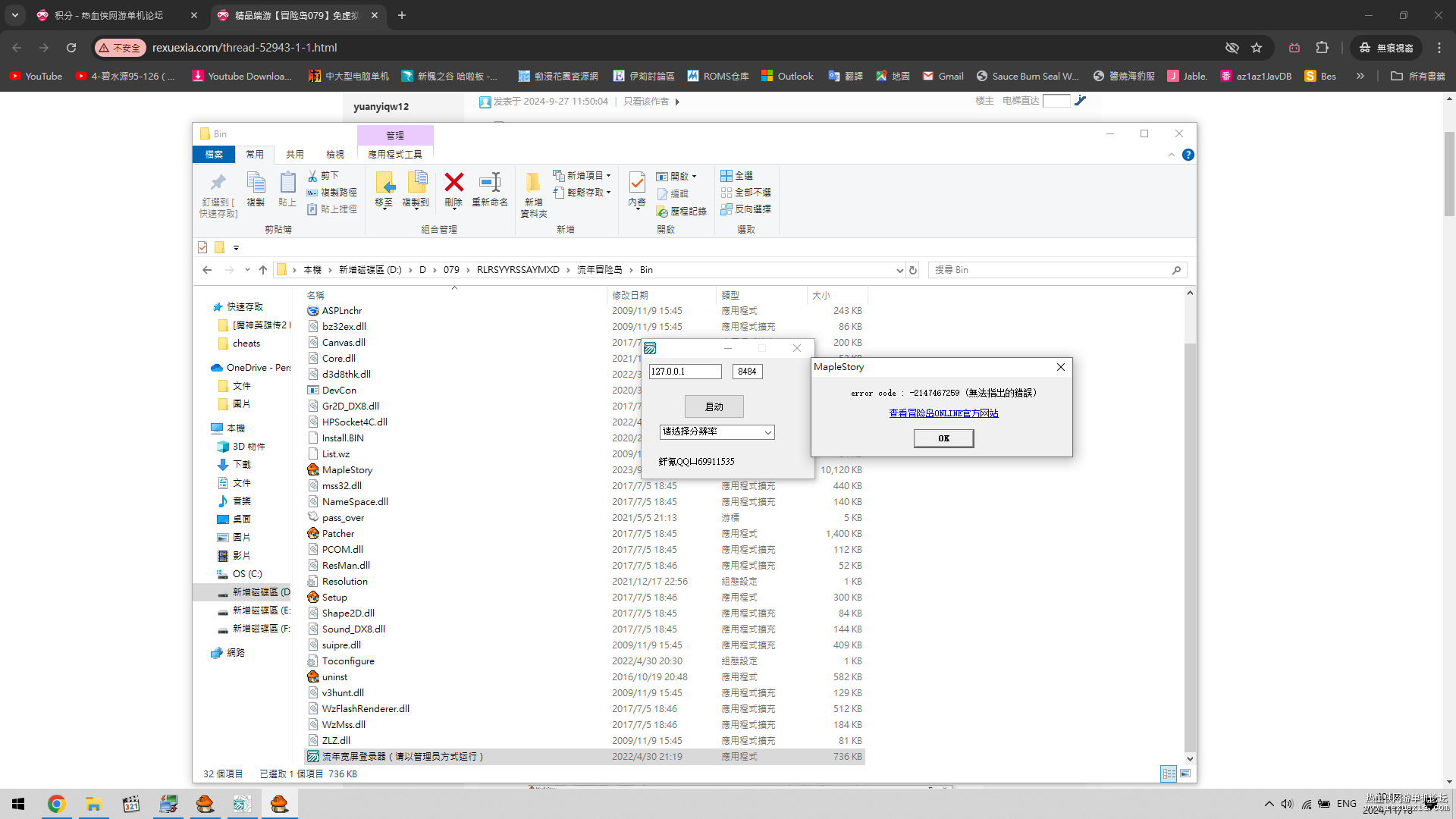Click OK in MapleStory error dialog
This screenshot has height=819, width=1456.
pos(943,438)
